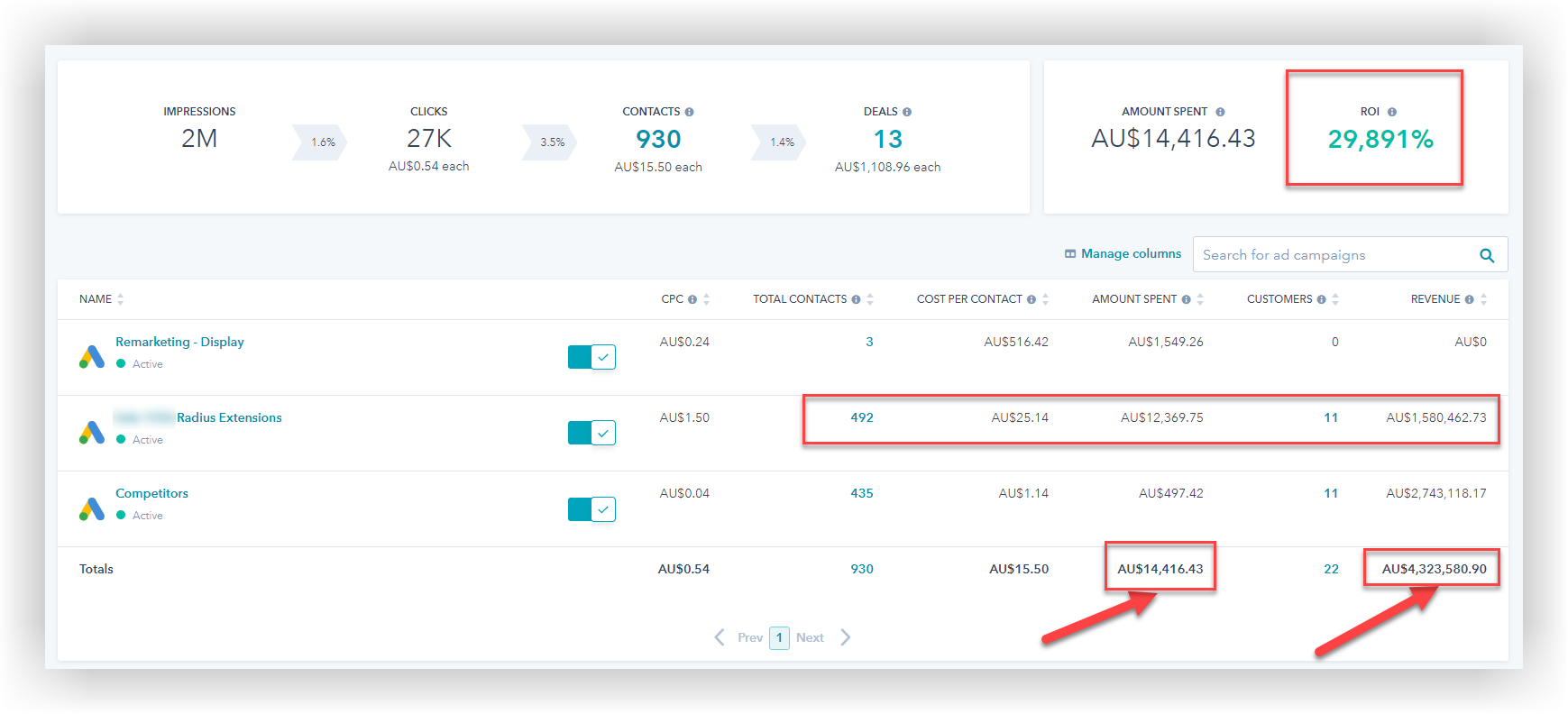Open the Competitors campaign
The width and height of the screenshot is (1568, 714).
point(151,493)
